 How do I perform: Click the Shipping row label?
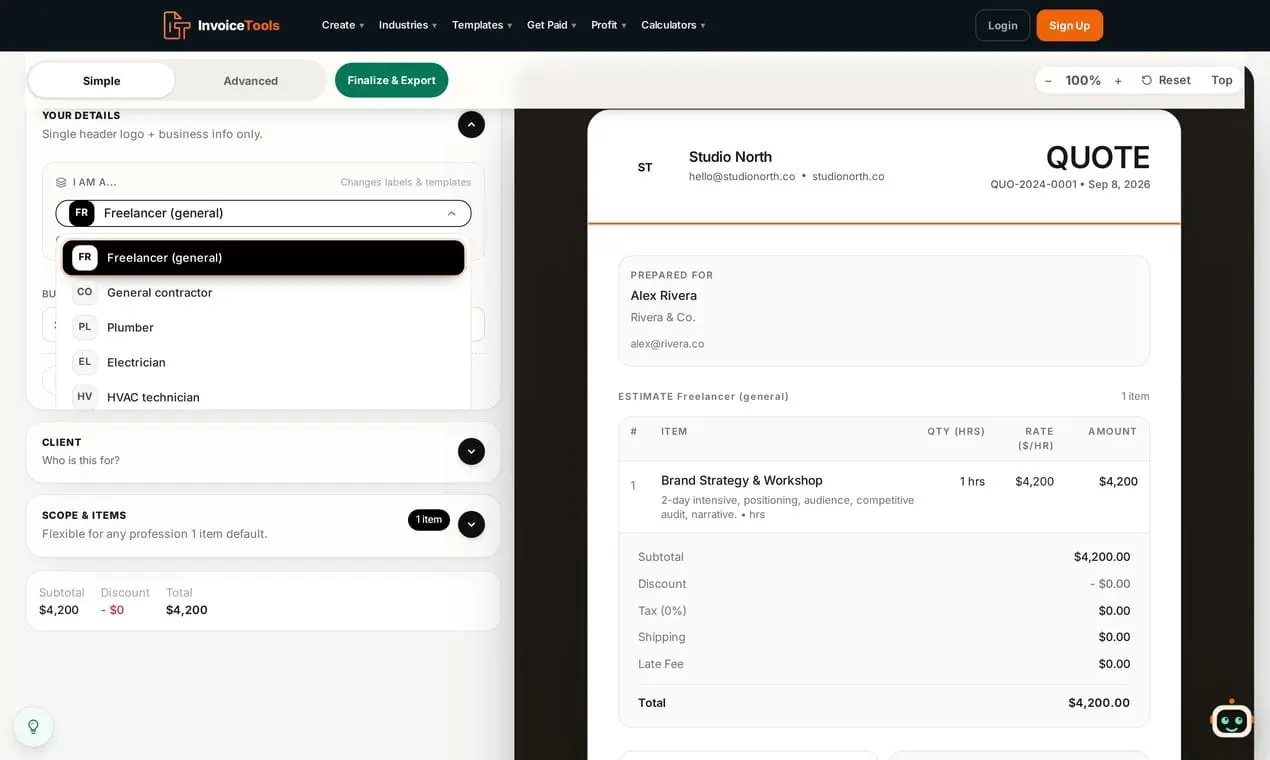[x=662, y=637]
